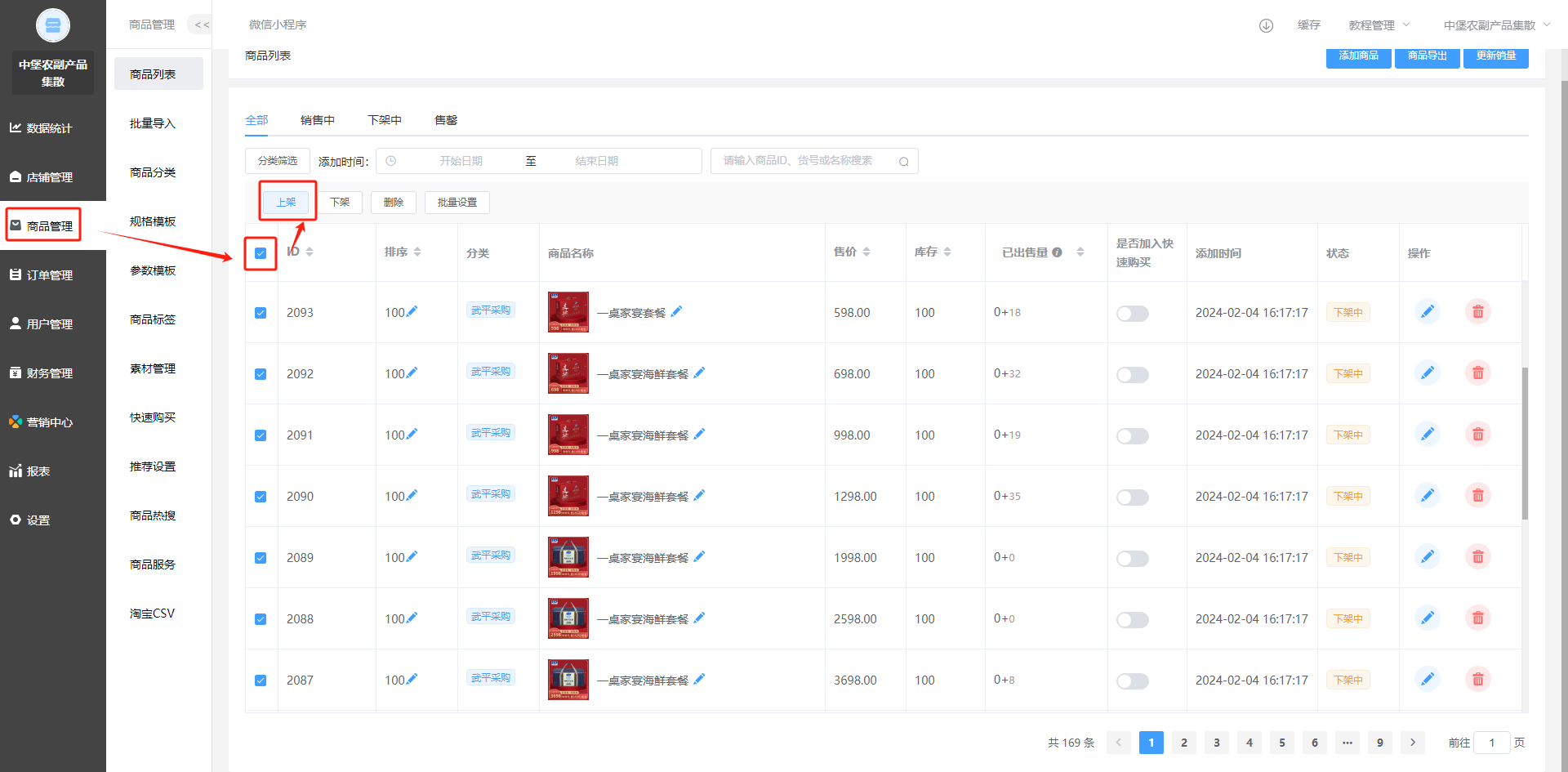
Task: Toggle quick purchase switch for product 2089
Action: 1132,559
